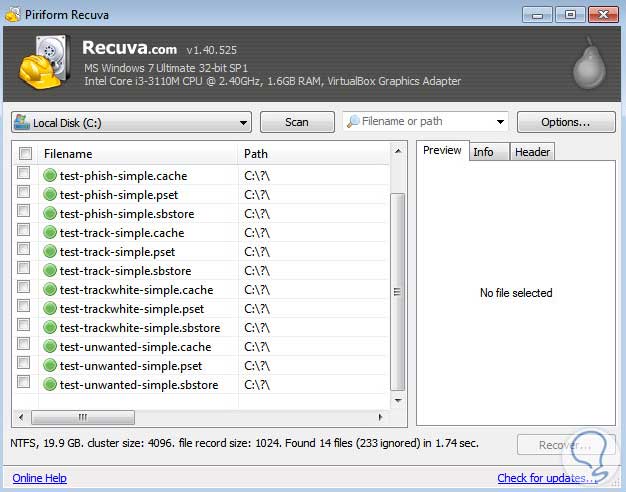Click green status icon for test-unwanted-simple.pset
This screenshot has height=492, width=626.
click(50, 365)
